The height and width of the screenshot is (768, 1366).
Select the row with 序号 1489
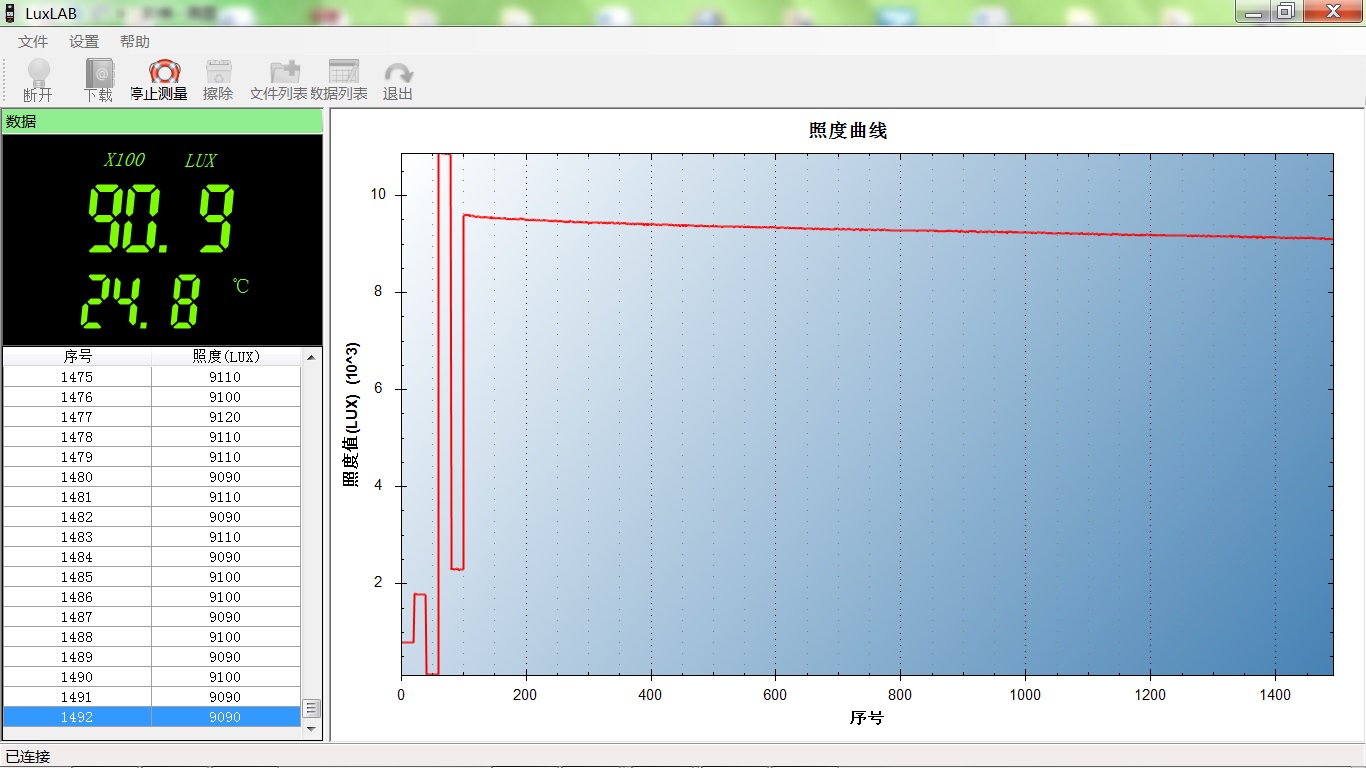pyautogui.click(x=152, y=657)
